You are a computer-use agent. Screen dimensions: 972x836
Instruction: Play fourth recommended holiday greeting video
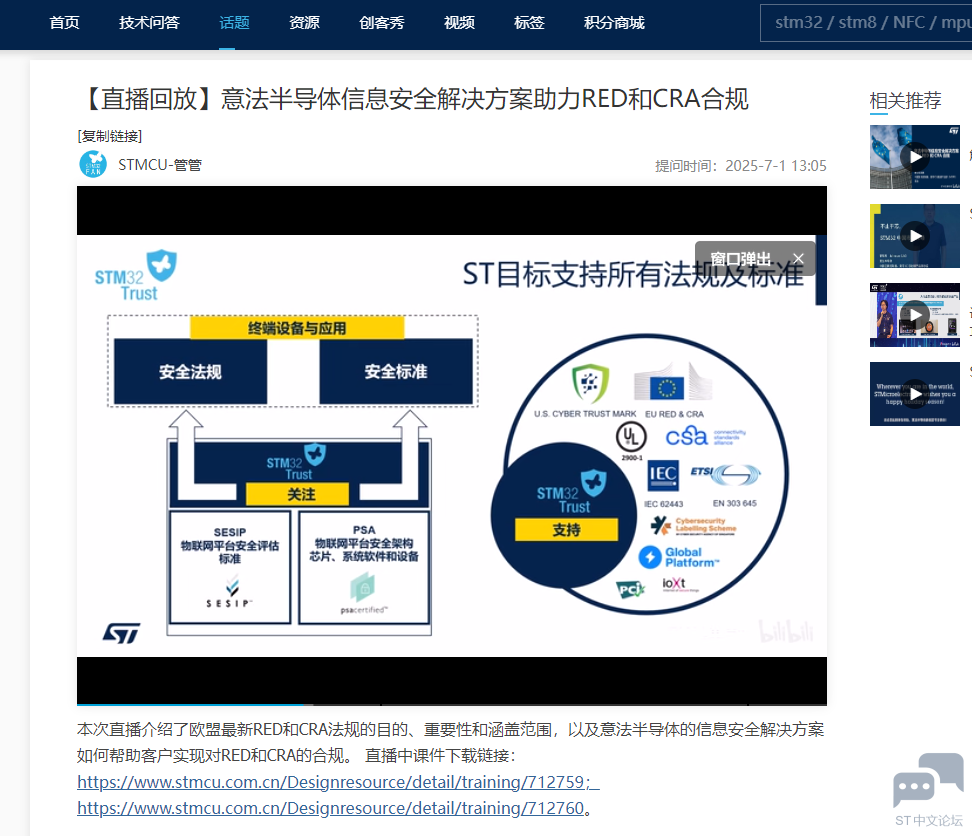click(915, 394)
